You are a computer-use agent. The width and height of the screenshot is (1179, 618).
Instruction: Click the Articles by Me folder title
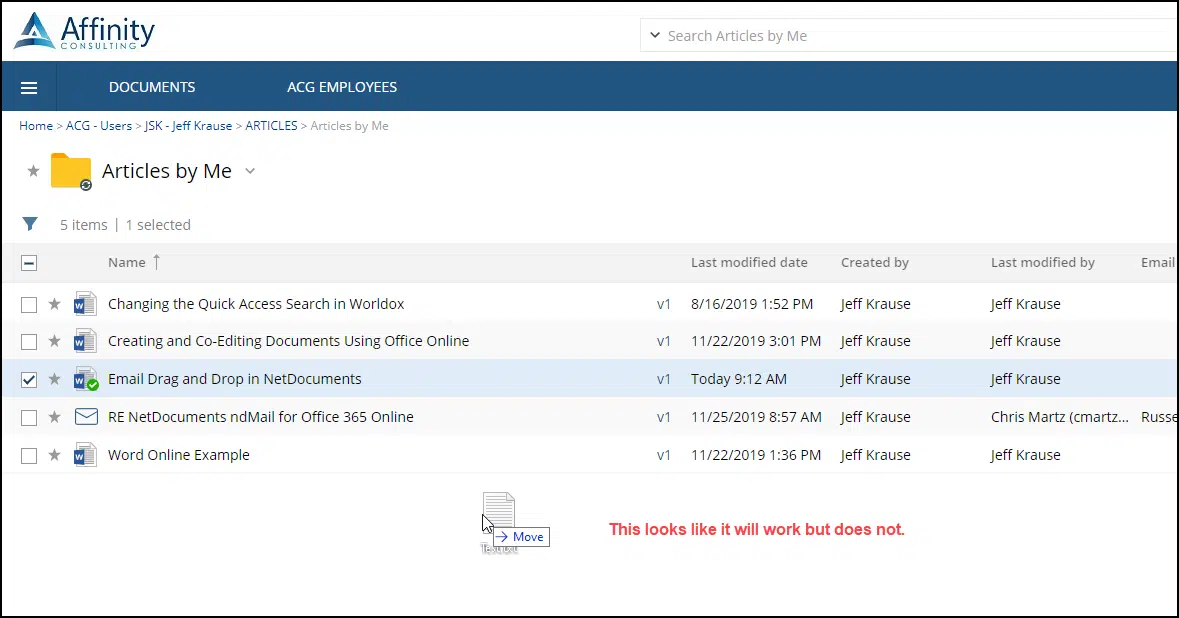pos(166,171)
